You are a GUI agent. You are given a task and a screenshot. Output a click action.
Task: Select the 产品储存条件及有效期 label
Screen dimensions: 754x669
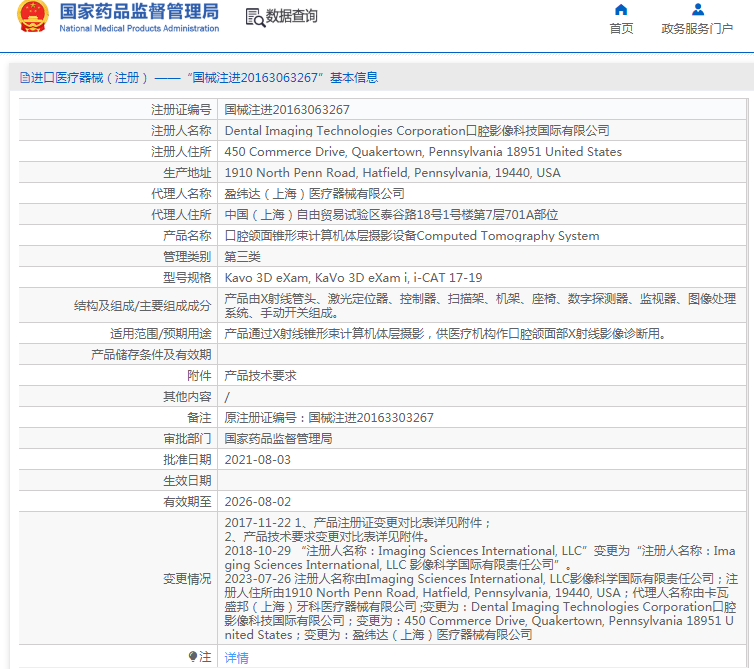pos(151,354)
